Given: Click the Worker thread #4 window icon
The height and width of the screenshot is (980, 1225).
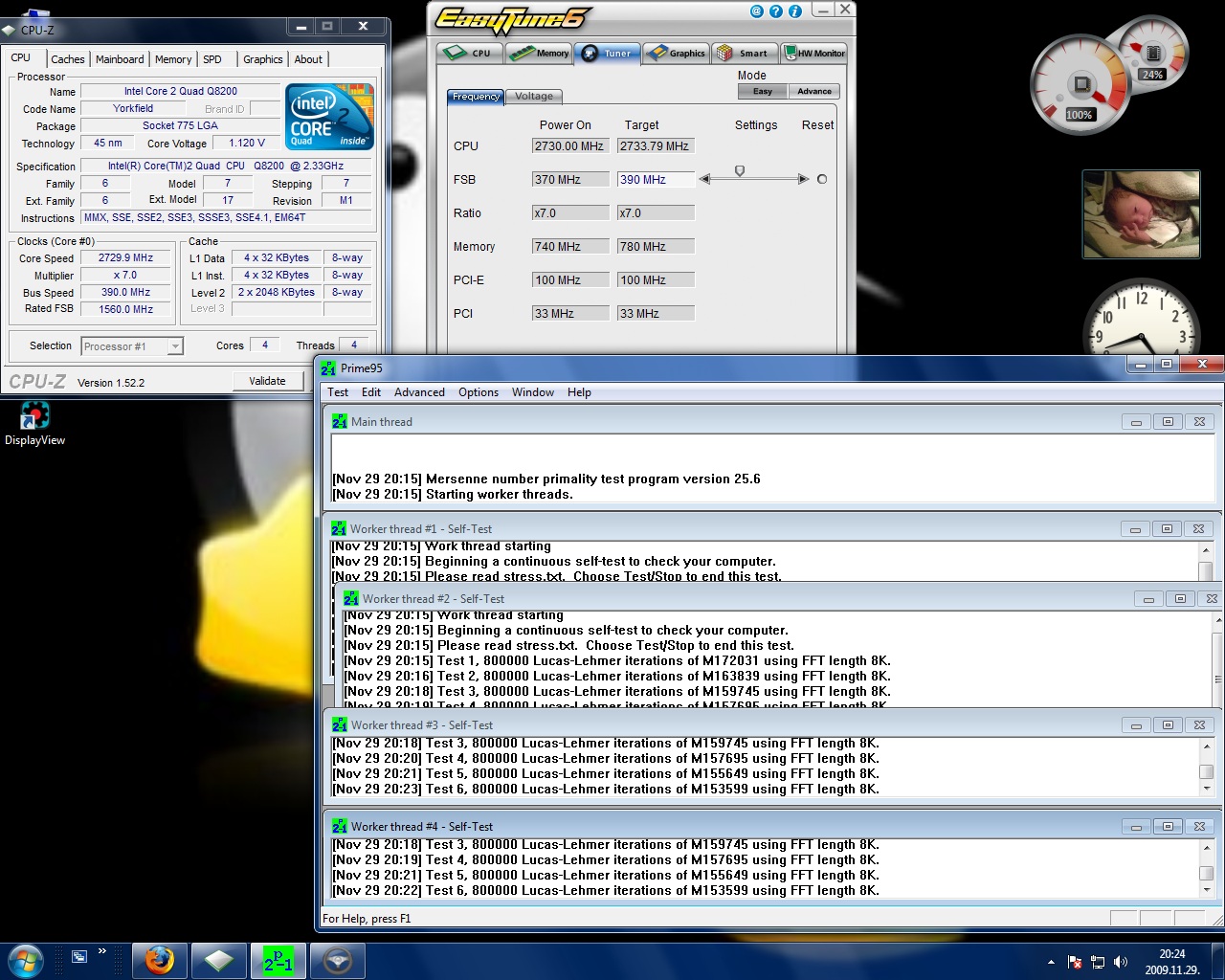Looking at the screenshot, I should (340, 826).
